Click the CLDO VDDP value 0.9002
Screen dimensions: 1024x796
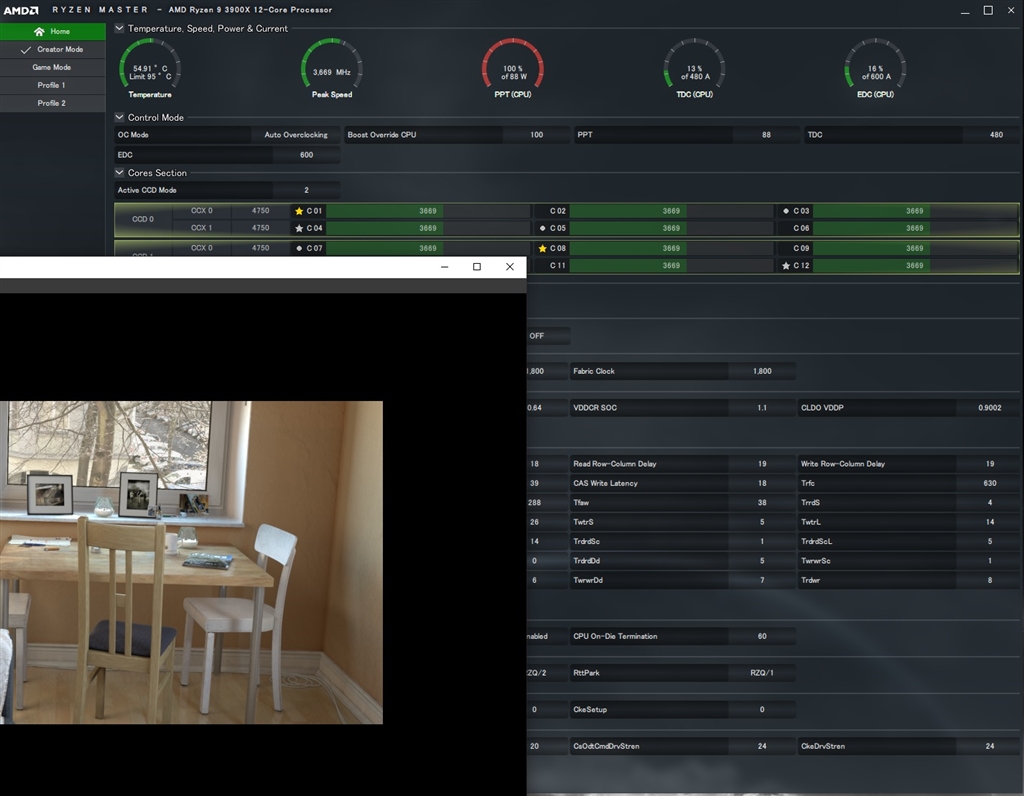pos(989,407)
